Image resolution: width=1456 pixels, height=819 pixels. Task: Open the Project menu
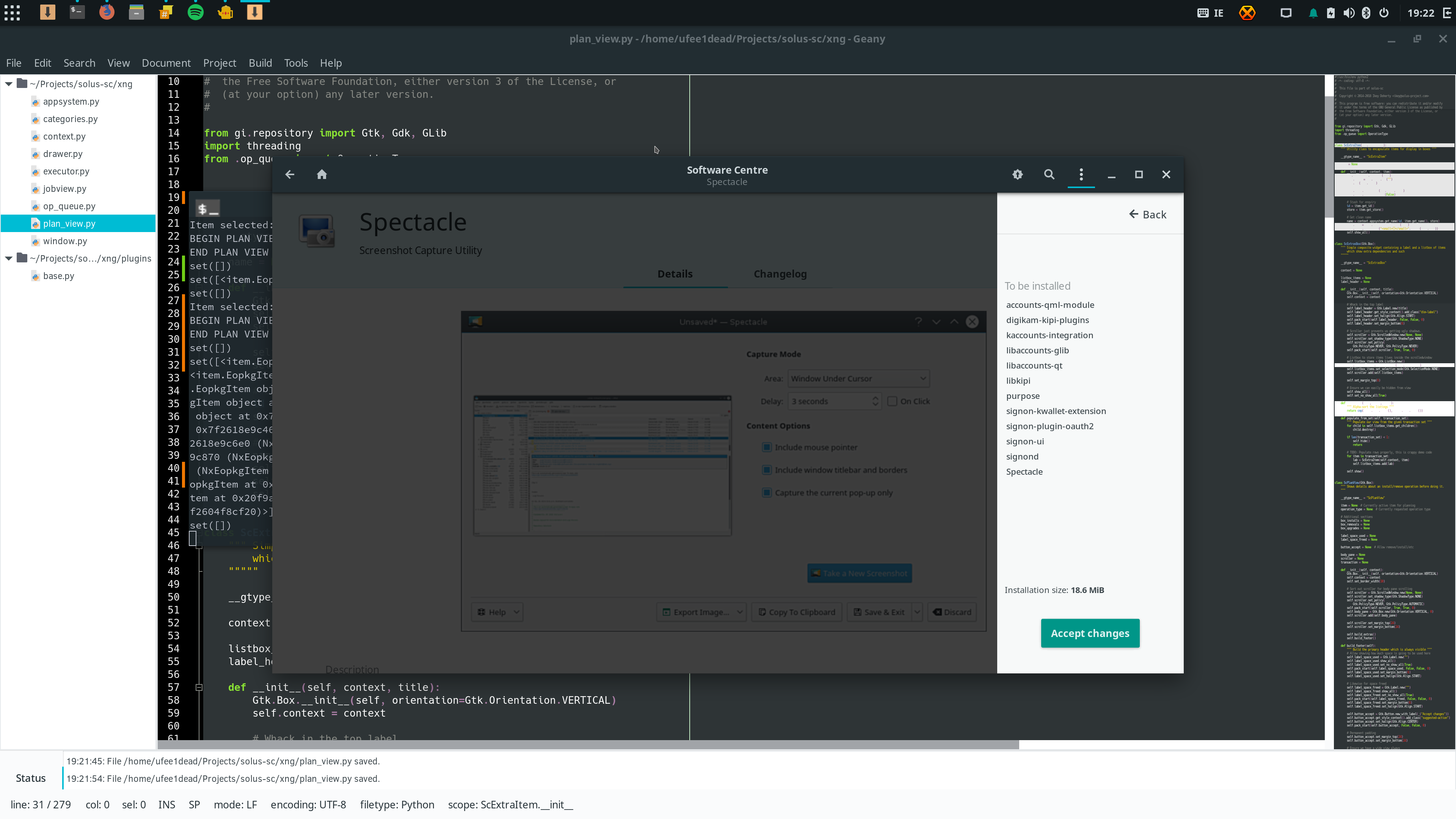(x=220, y=63)
